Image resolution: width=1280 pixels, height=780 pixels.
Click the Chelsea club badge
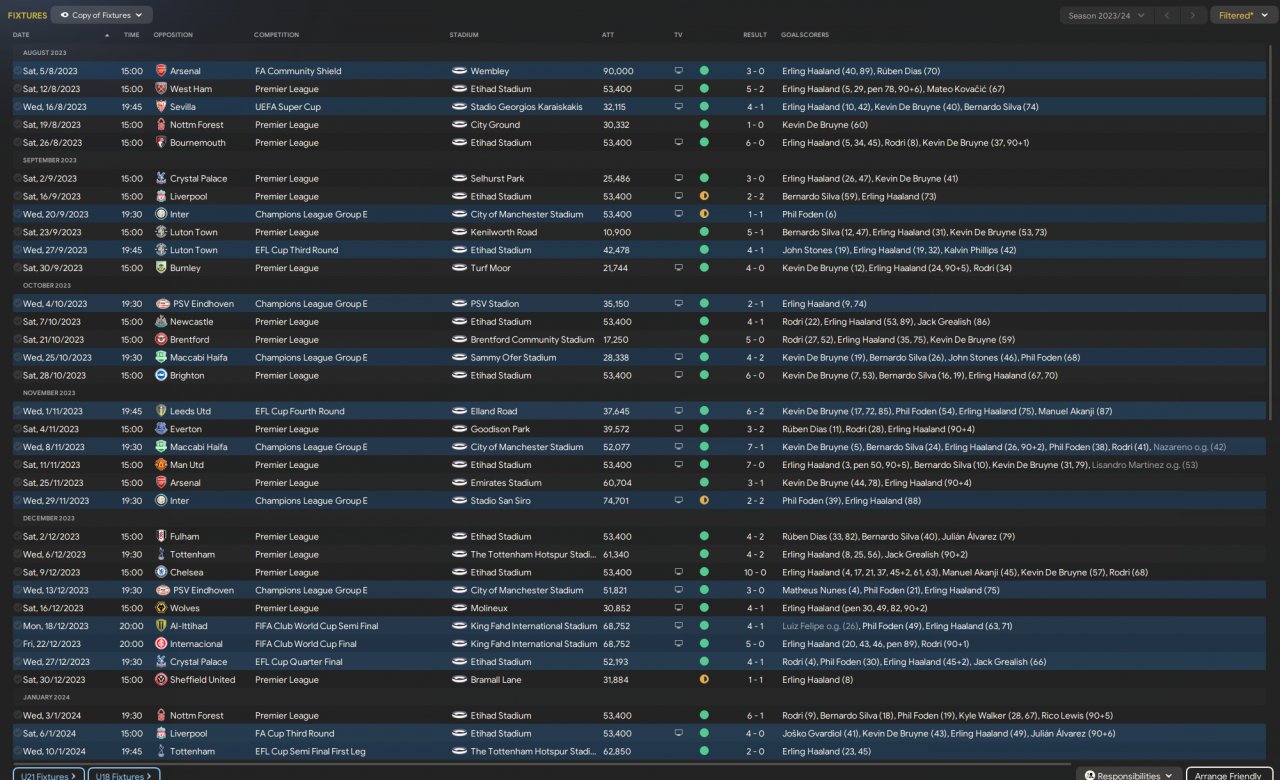161,573
